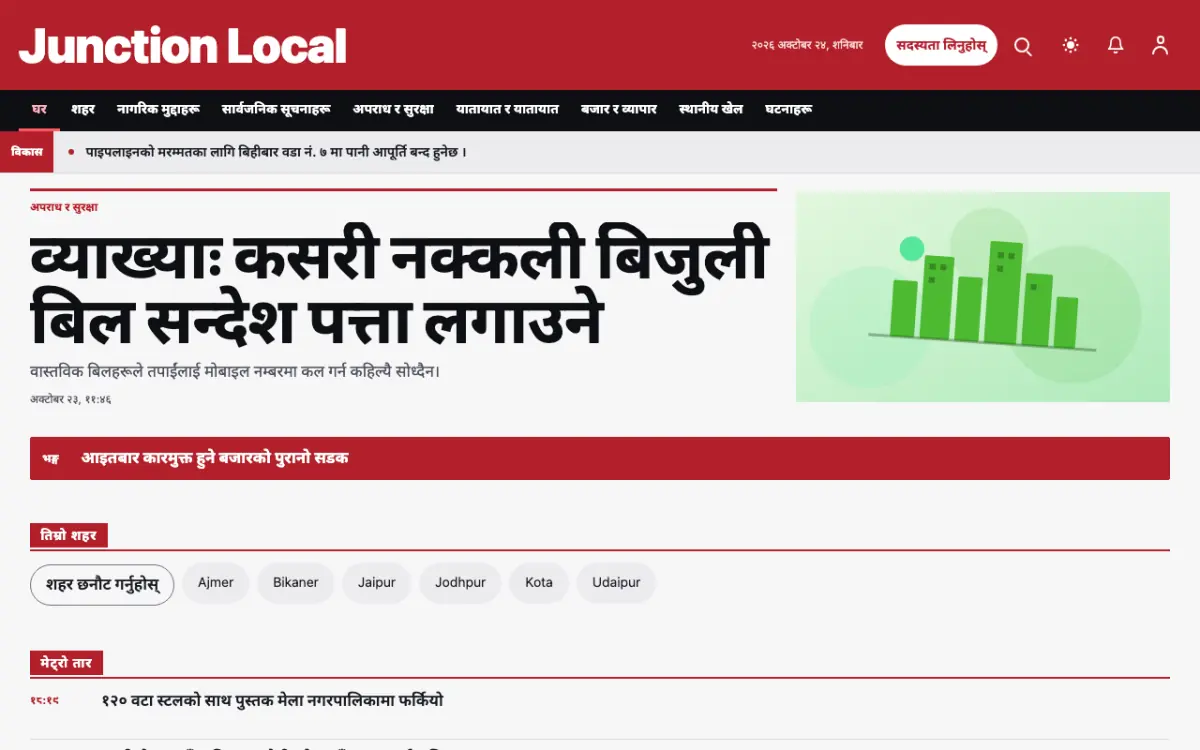This screenshot has width=1200, height=750.
Task: Open ticker story about पाइपलाइनको मरम्मत
Action: coord(277,152)
